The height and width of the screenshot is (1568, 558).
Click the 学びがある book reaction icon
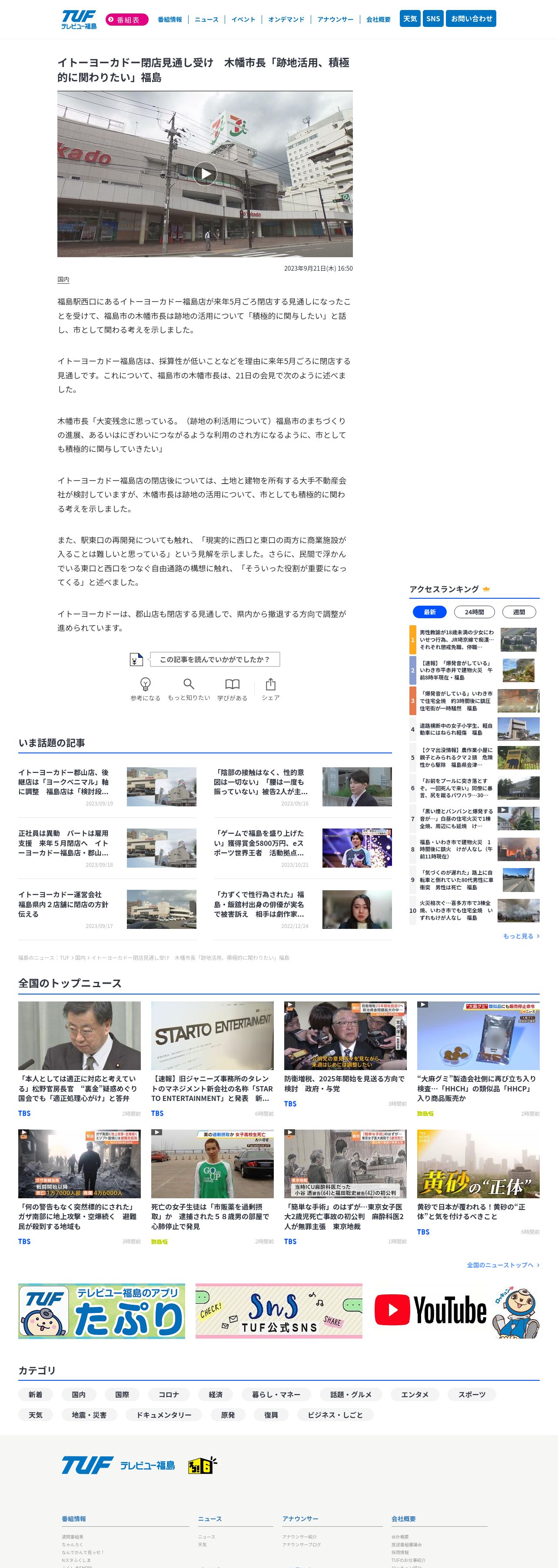[232, 683]
